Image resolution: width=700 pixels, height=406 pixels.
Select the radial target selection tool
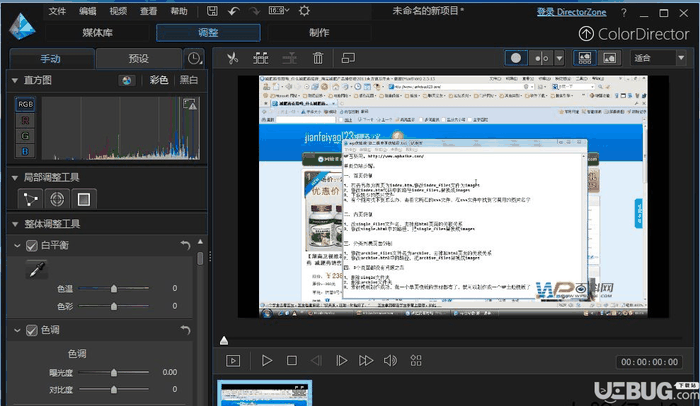(57, 199)
